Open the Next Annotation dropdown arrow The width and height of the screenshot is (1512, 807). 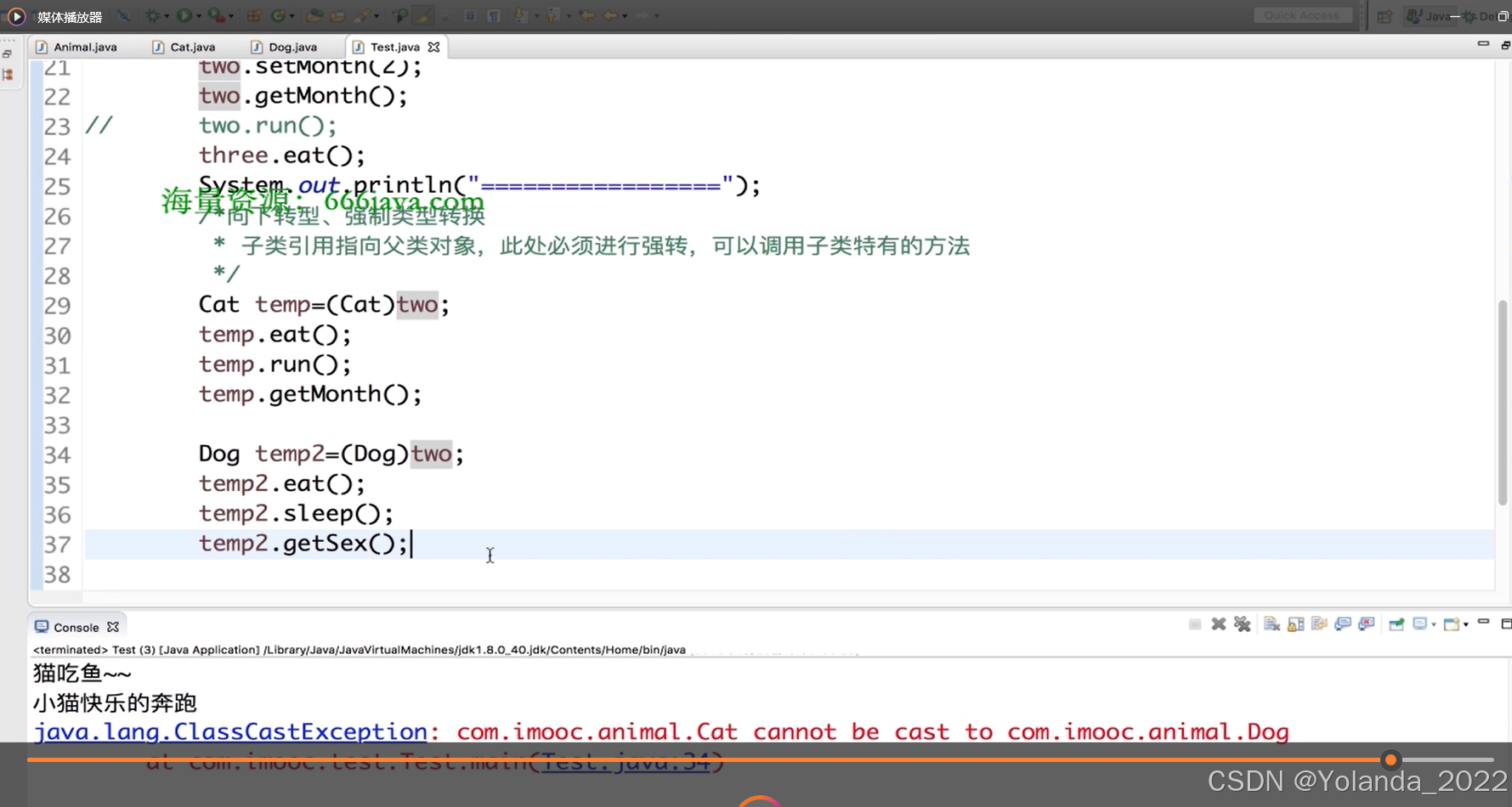(x=536, y=16)
